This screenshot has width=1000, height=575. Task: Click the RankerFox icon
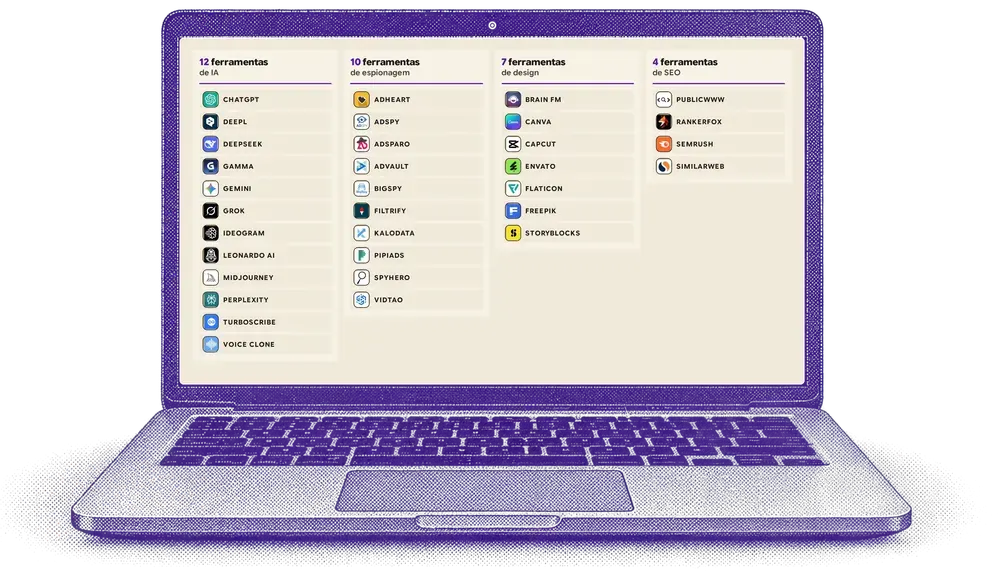click(664, 122)
